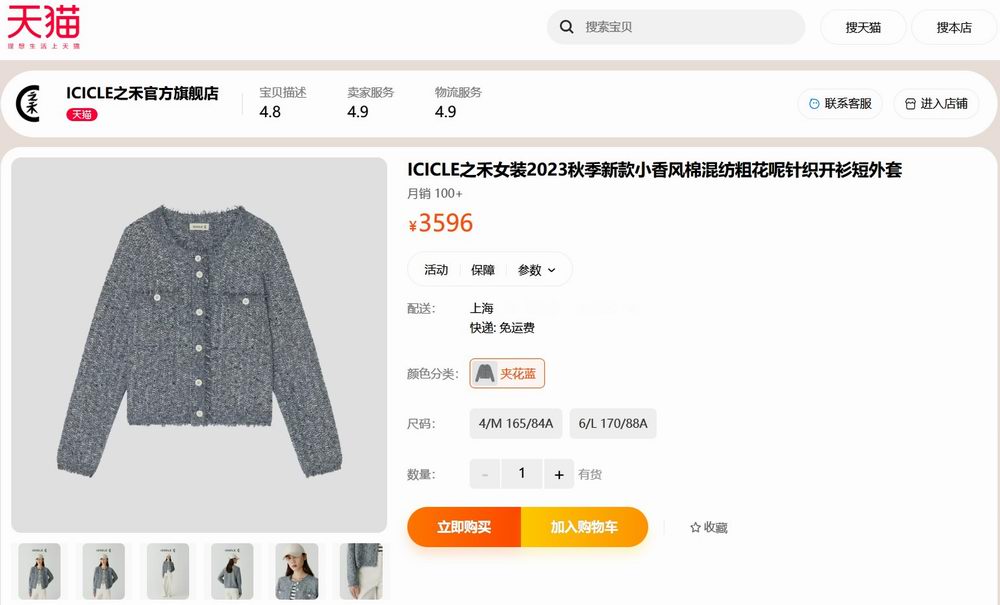Click the ICICLE store logo
1000x605 pixels.
tap(28, 103)
